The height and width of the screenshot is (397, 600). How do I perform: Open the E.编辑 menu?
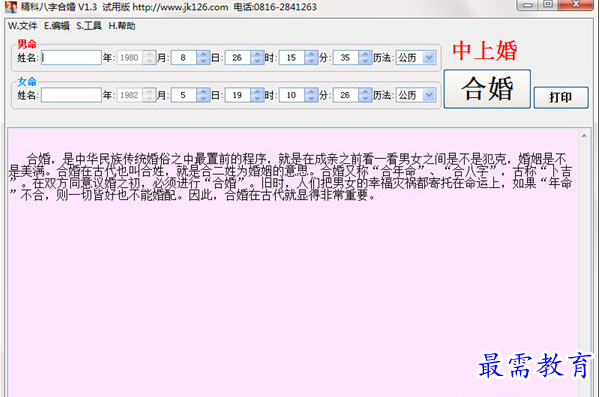(57, 26)
